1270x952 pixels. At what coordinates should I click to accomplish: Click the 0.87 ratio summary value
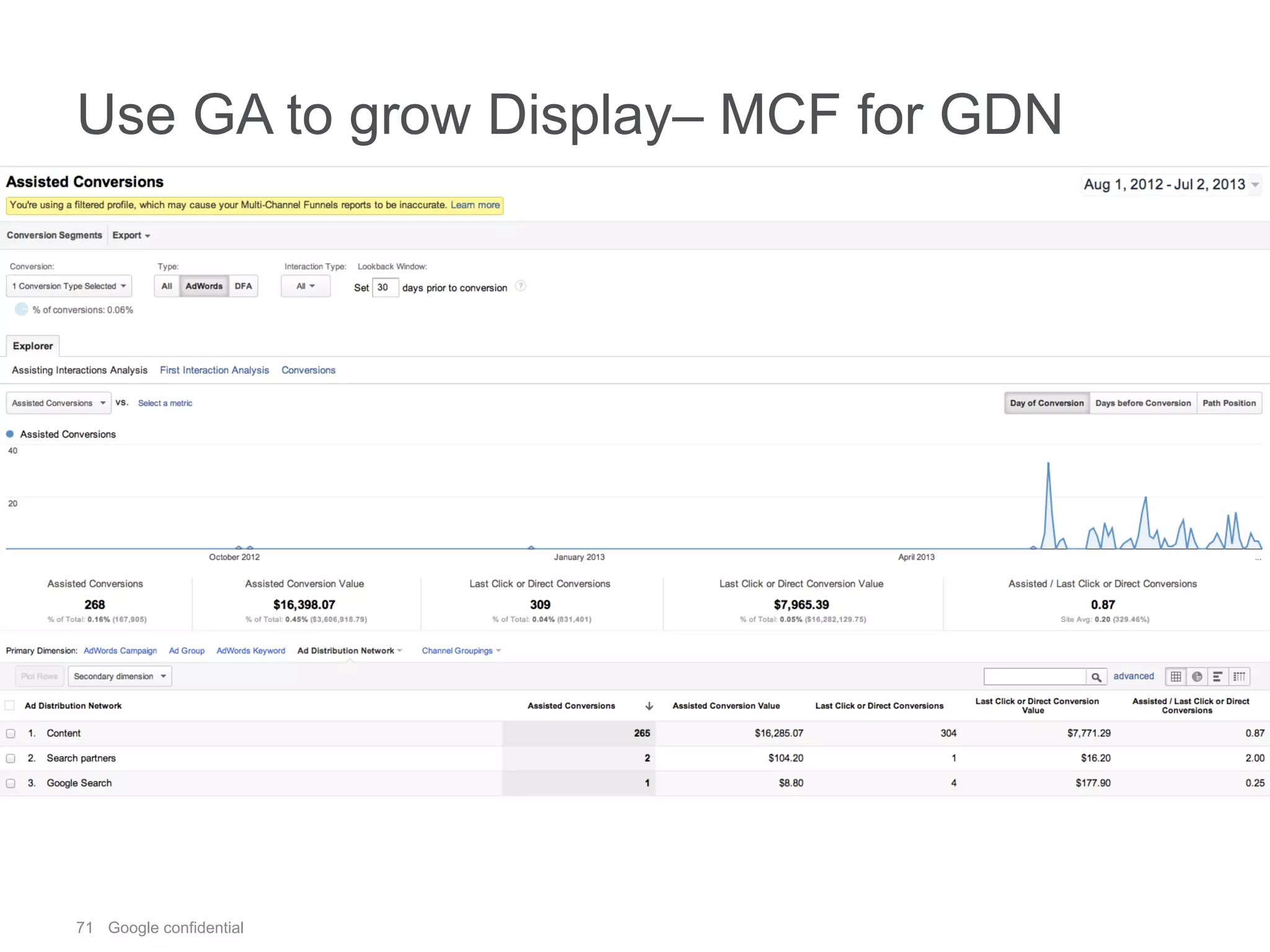click(x=1103, y=604)
